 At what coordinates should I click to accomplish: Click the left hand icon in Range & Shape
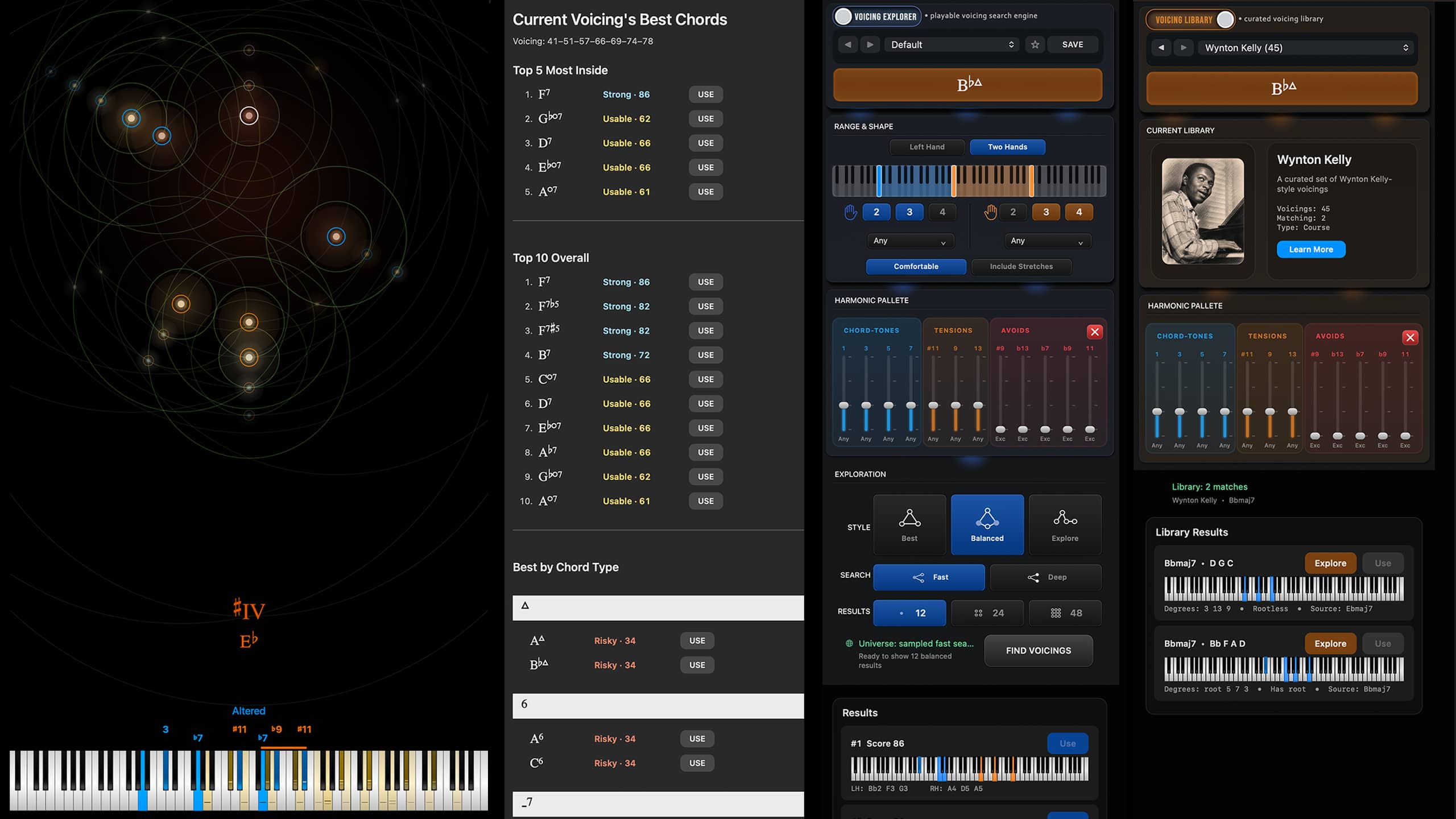[x=850, y=212]
